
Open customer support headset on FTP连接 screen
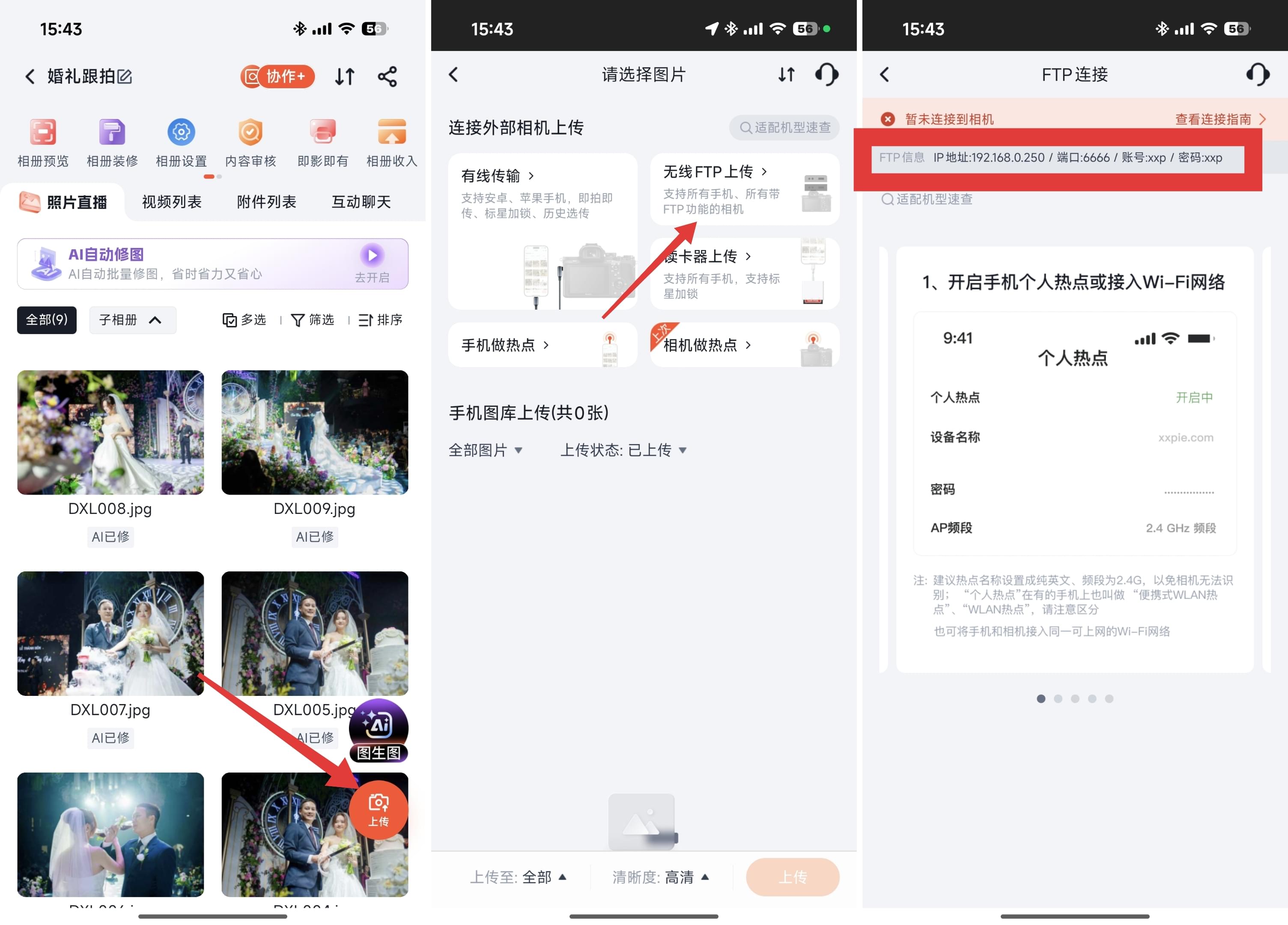(x=1258, y=75)
